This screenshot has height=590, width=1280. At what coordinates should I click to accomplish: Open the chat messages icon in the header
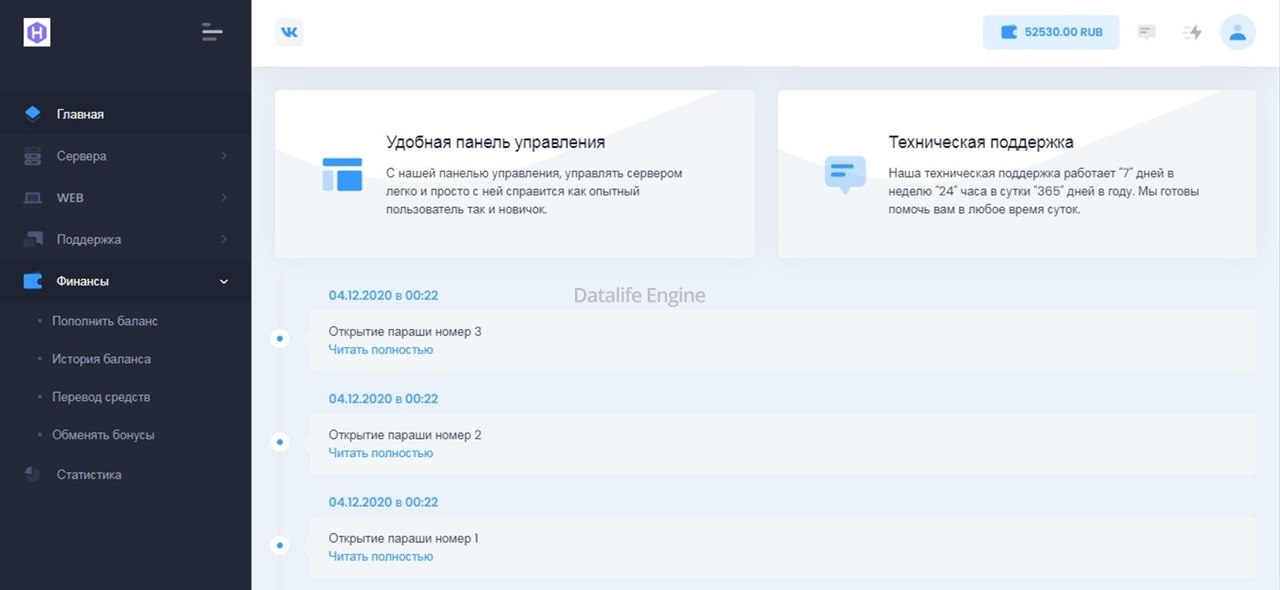[1147, 32]
